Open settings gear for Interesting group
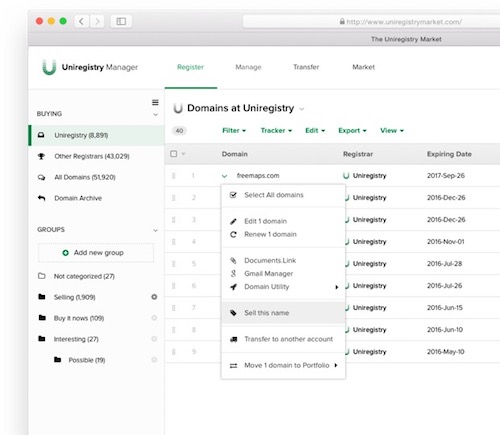This screenshot has width=500, height=435. pos(154,339)
